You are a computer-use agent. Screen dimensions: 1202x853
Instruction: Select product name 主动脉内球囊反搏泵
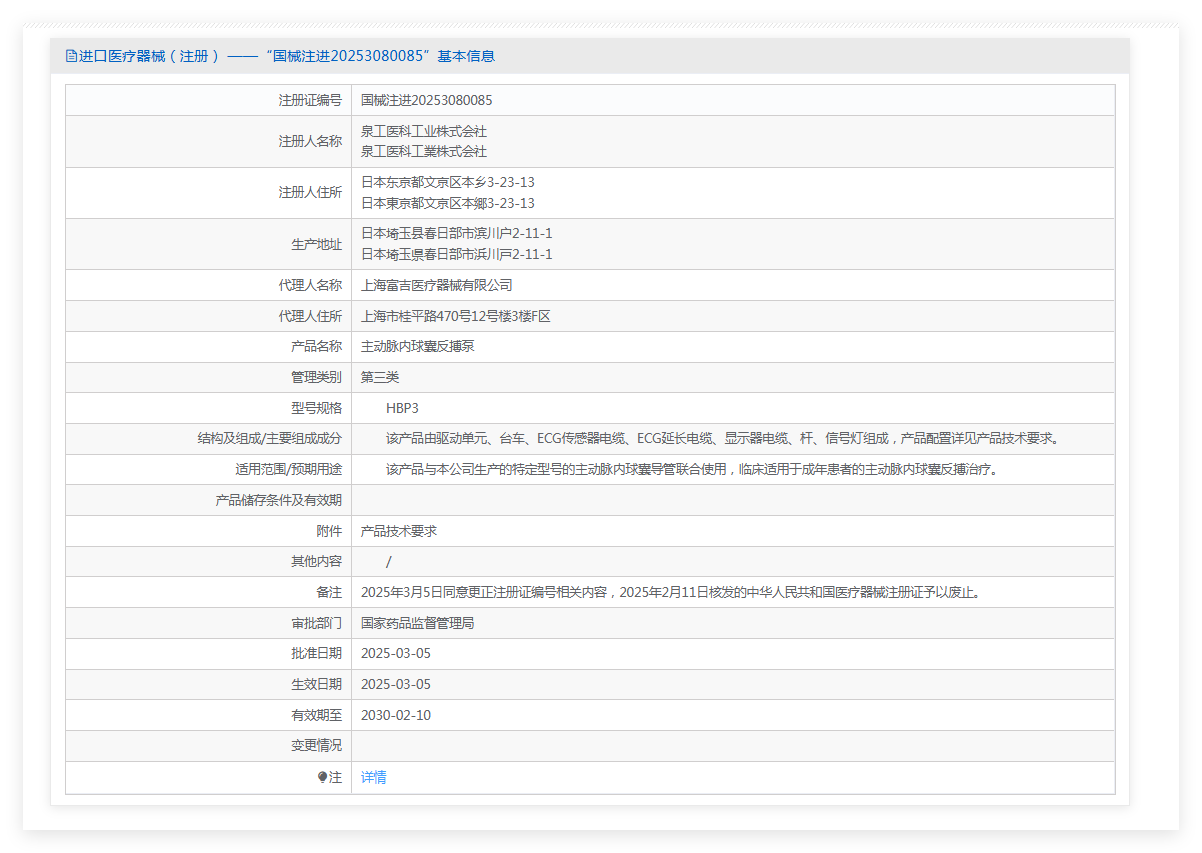point(418,346)
